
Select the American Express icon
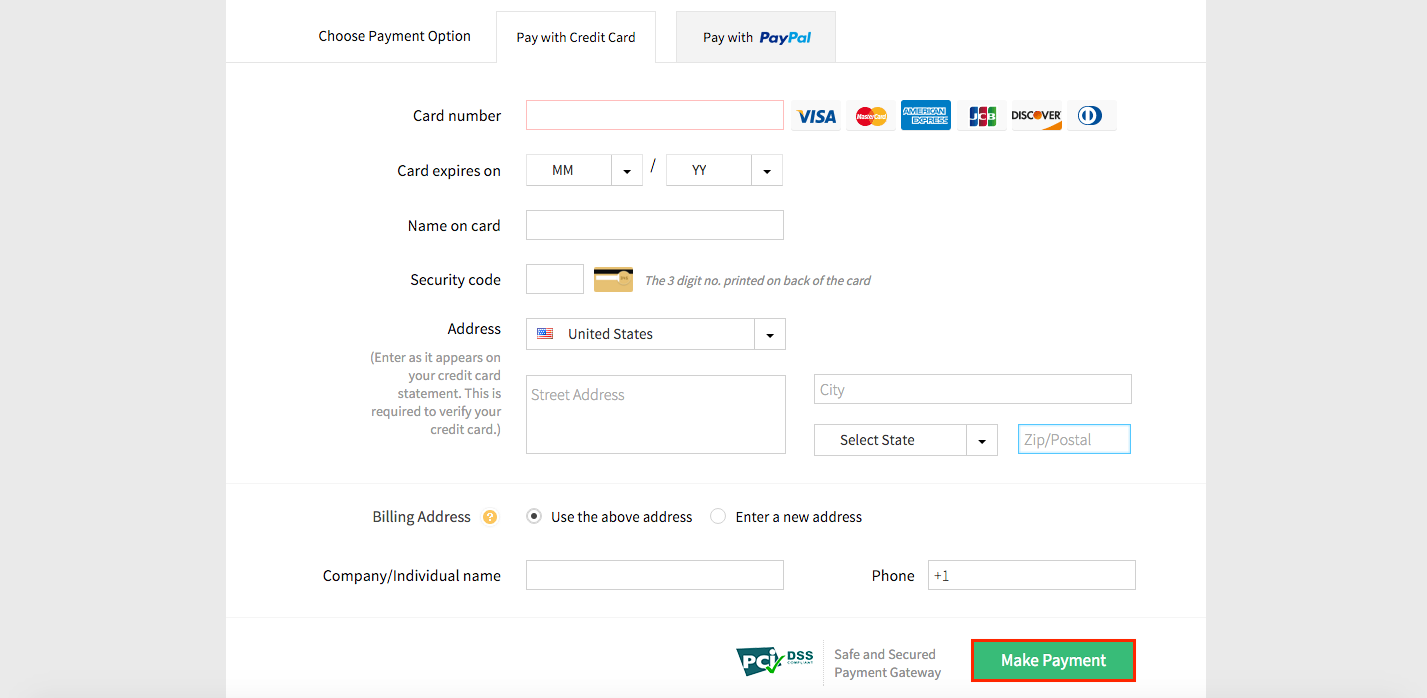926,115
